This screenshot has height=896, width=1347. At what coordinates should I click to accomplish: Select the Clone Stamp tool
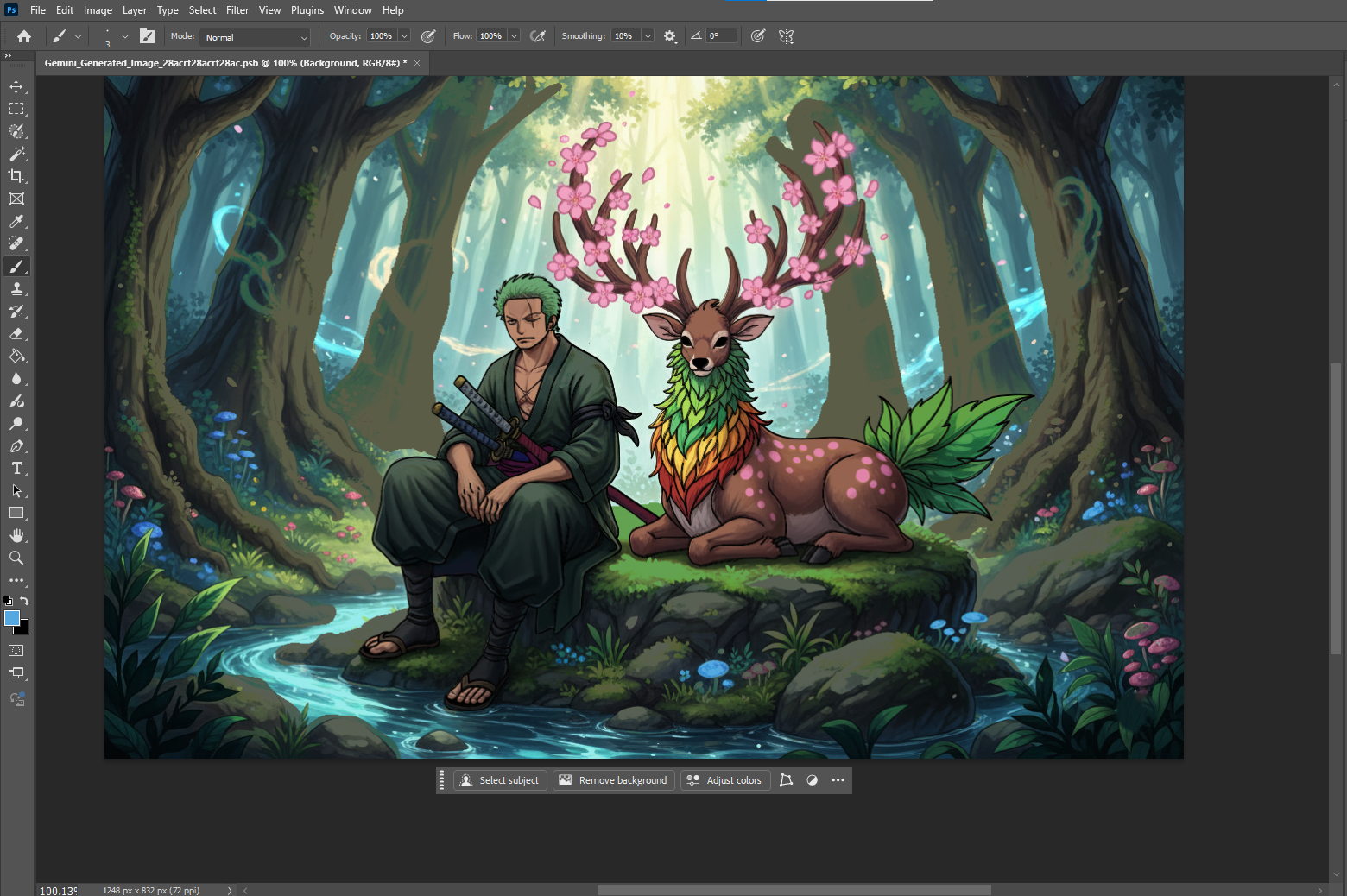16,288
